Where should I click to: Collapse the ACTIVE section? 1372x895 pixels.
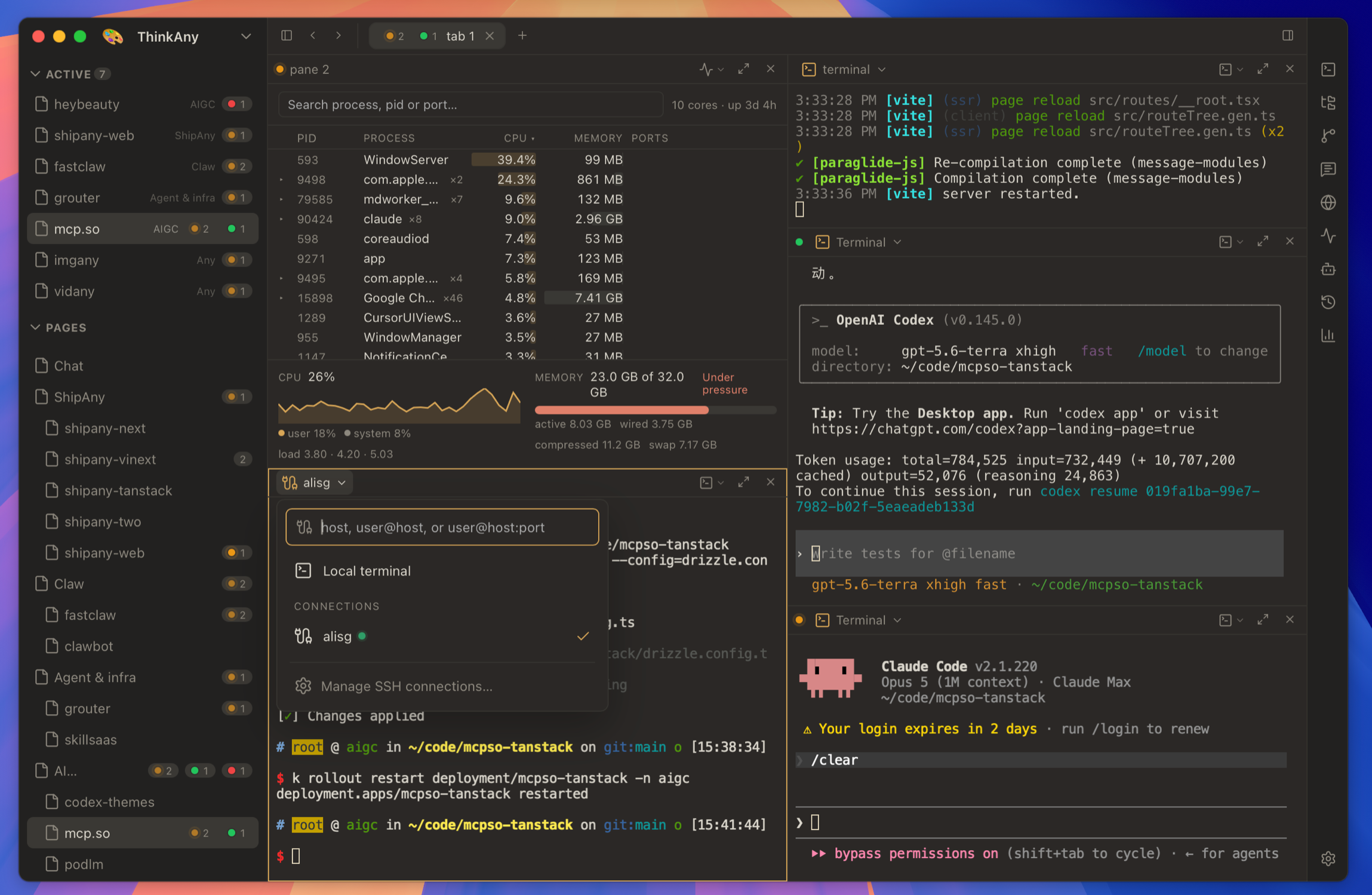click(x=35, y=74)
